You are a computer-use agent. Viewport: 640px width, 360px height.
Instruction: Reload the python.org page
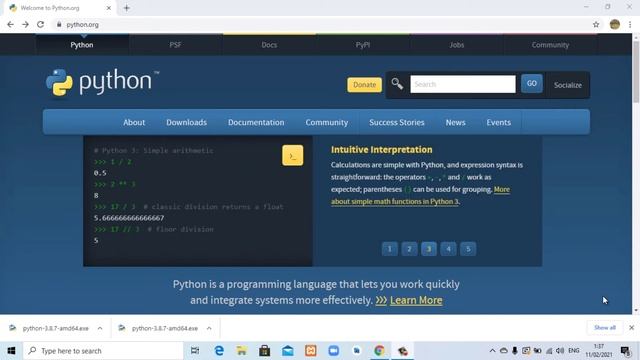(x=40, y=24)
